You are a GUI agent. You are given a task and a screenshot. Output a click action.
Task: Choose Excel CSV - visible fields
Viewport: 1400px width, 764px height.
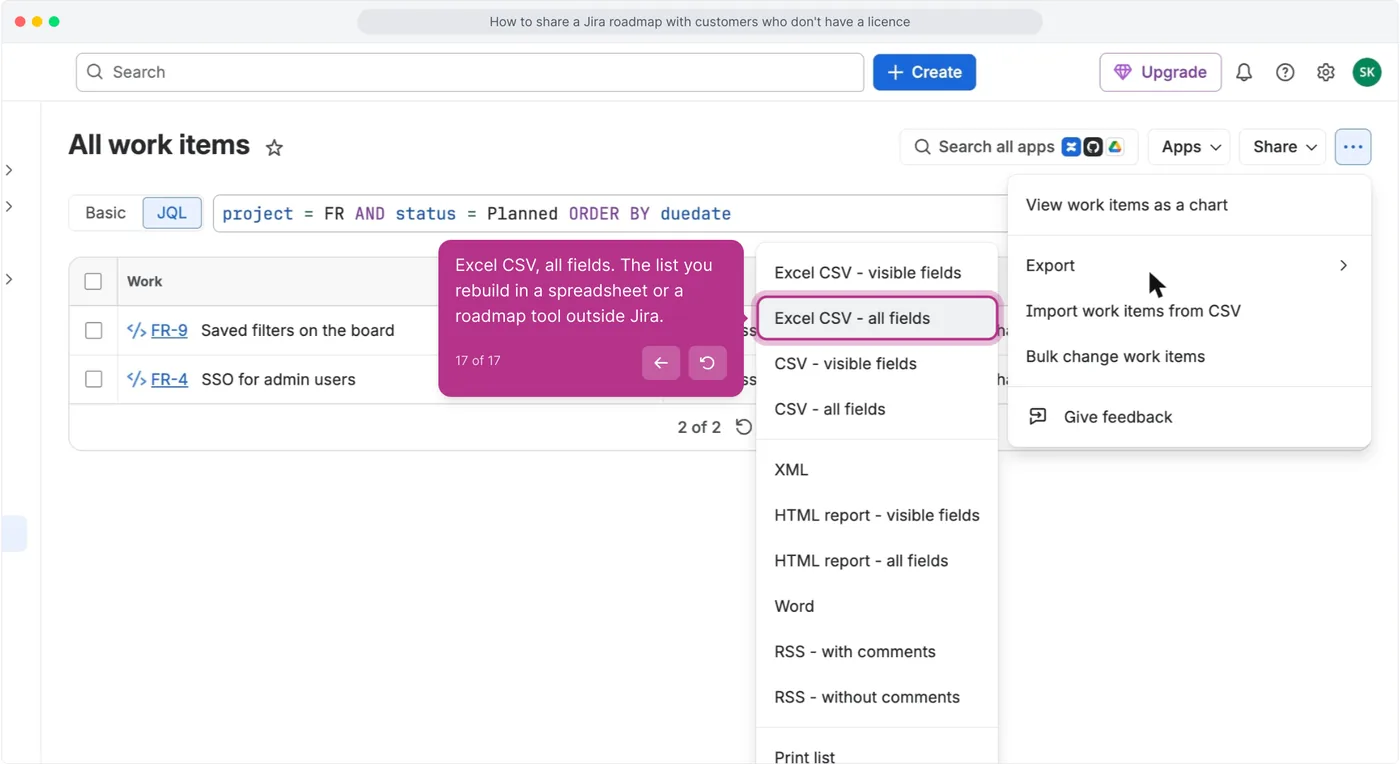point(877,273)
